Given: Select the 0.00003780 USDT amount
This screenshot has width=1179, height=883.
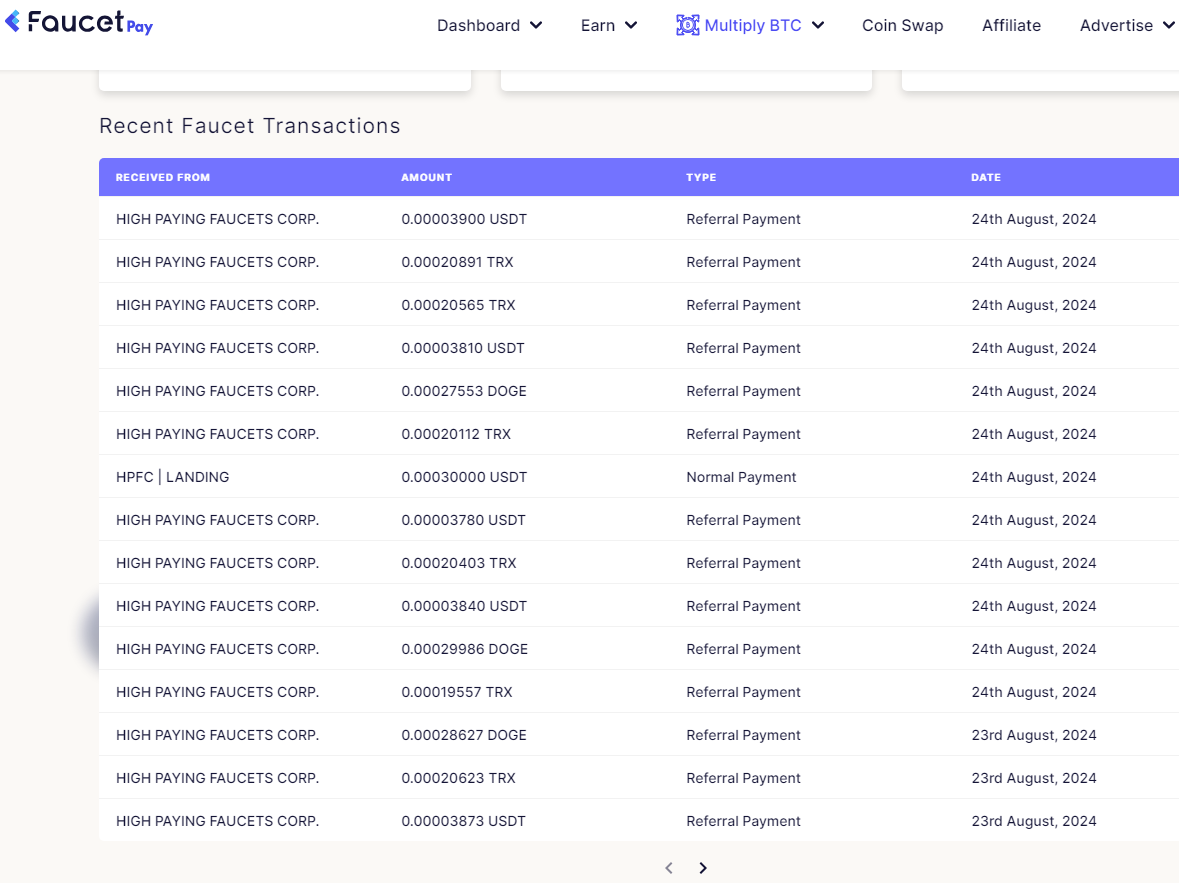Looking at the screenshot, I should (463, 520).
